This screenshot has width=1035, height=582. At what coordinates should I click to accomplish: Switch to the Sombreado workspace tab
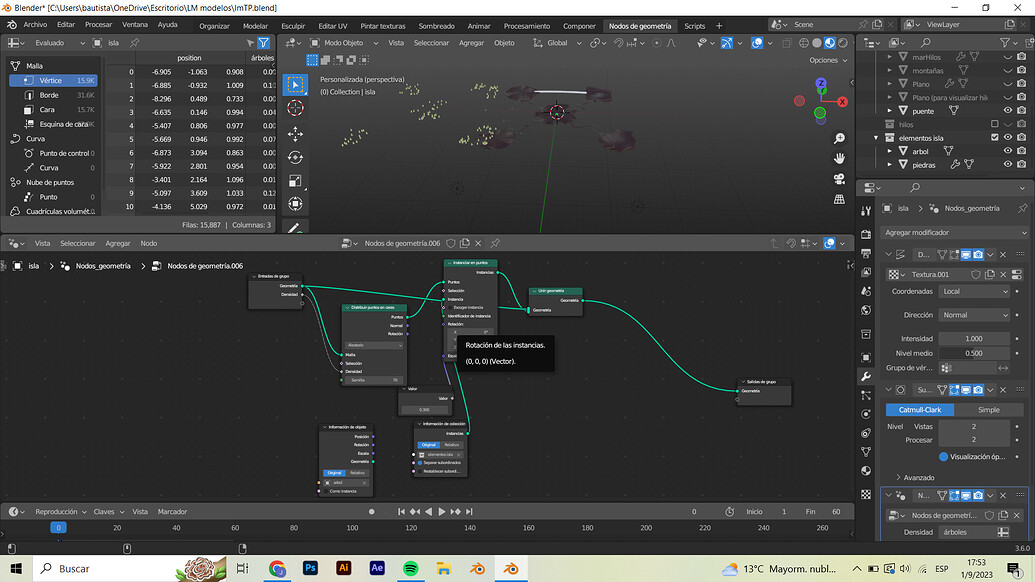click(x=436, y=26)
